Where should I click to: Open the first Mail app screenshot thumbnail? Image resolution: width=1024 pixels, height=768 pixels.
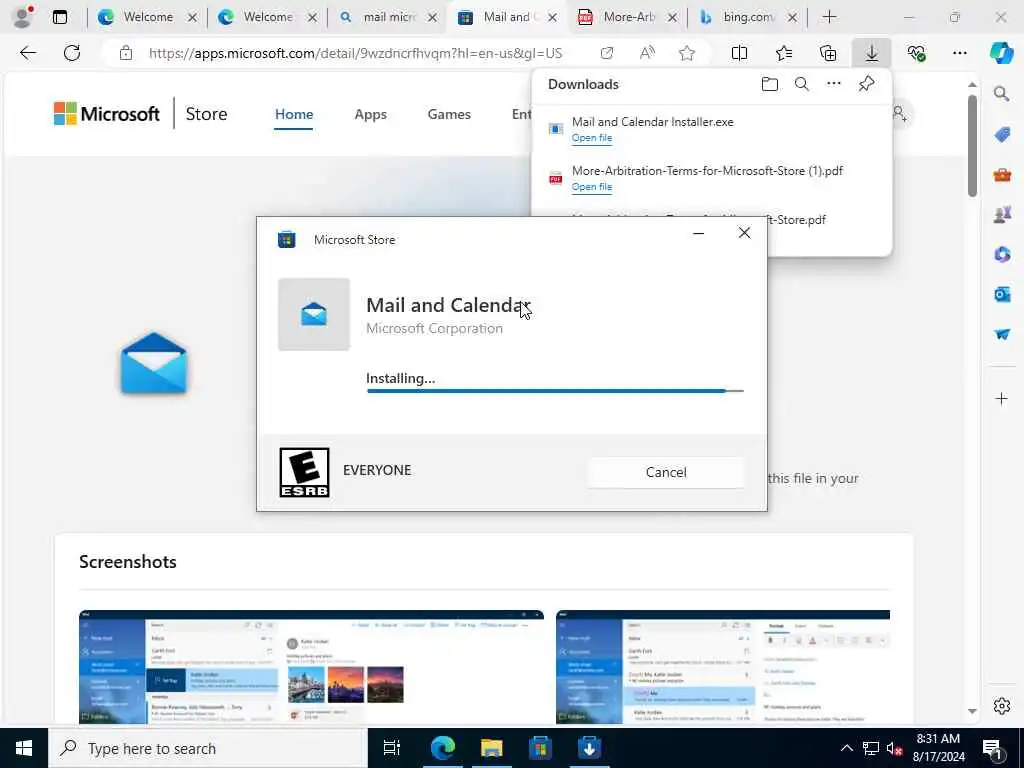click(311, 667)
